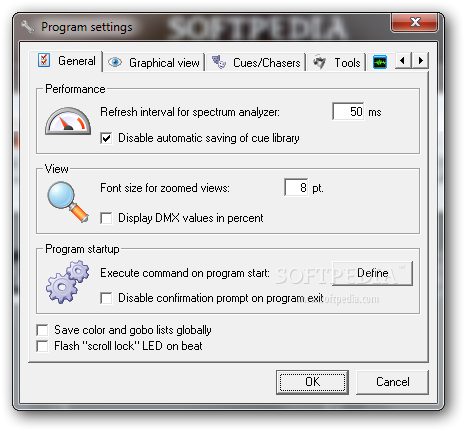The image size is (465, 431).
Task: Check Disable confirmation prompt on program exit
Action: [106, 298]
